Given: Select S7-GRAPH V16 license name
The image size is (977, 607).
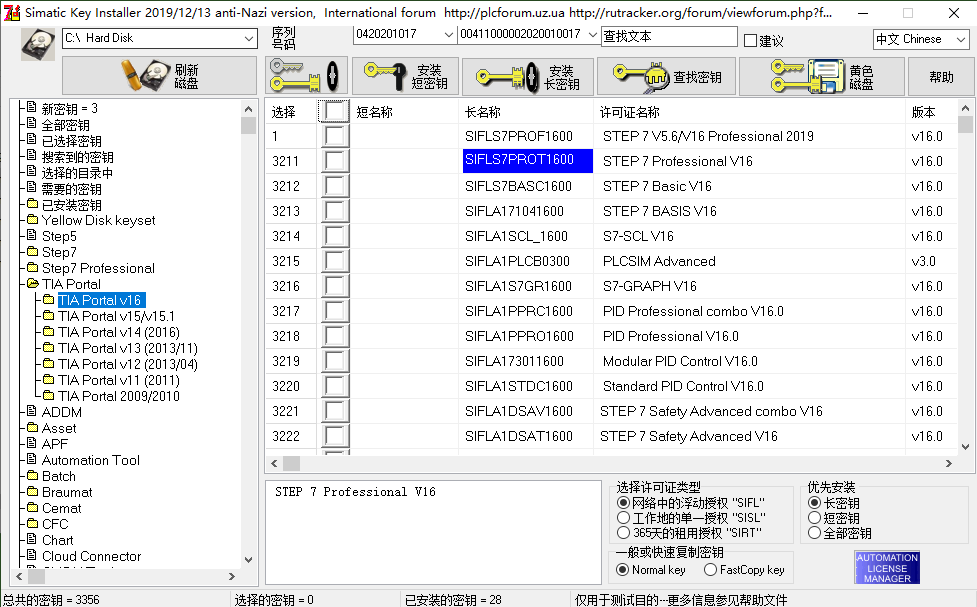Looking at the screenshot, I should point(649,286).
